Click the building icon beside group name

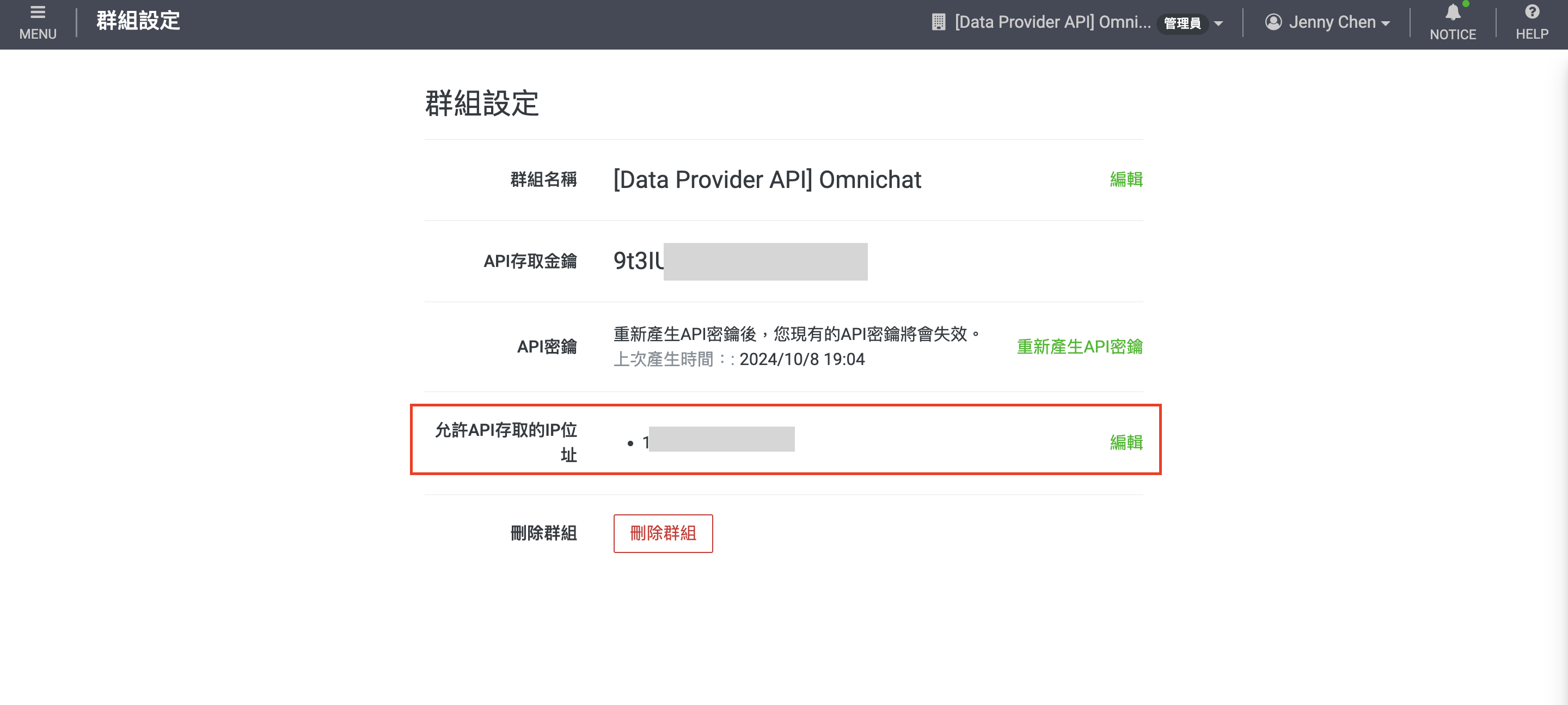click(938, 22)
